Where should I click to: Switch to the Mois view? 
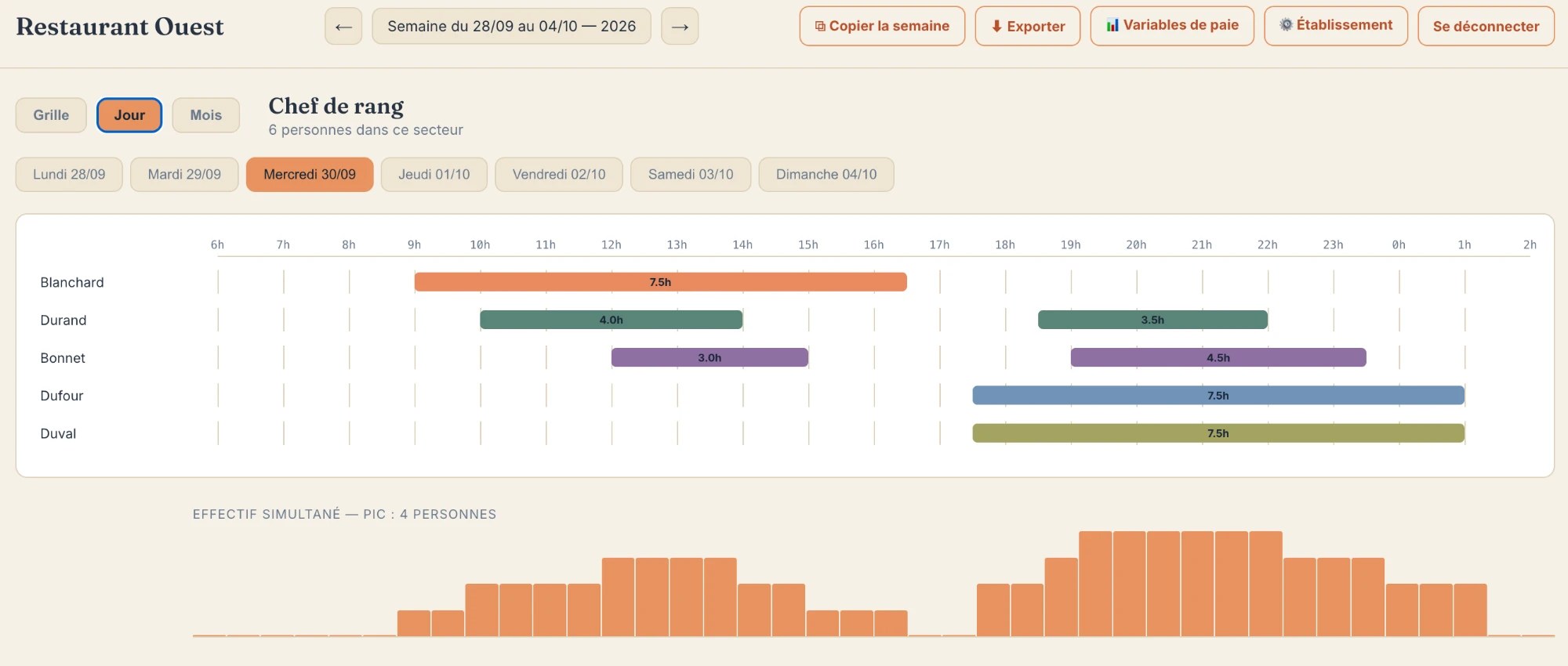pos(206,115)
